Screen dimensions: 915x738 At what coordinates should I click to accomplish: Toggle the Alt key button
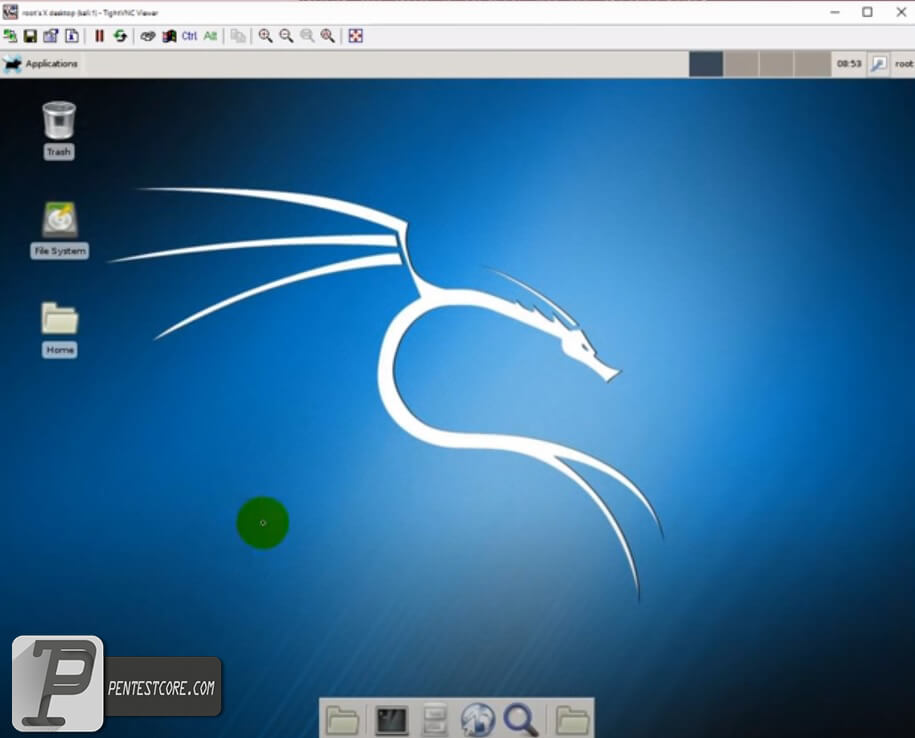(x=210, y=36)
